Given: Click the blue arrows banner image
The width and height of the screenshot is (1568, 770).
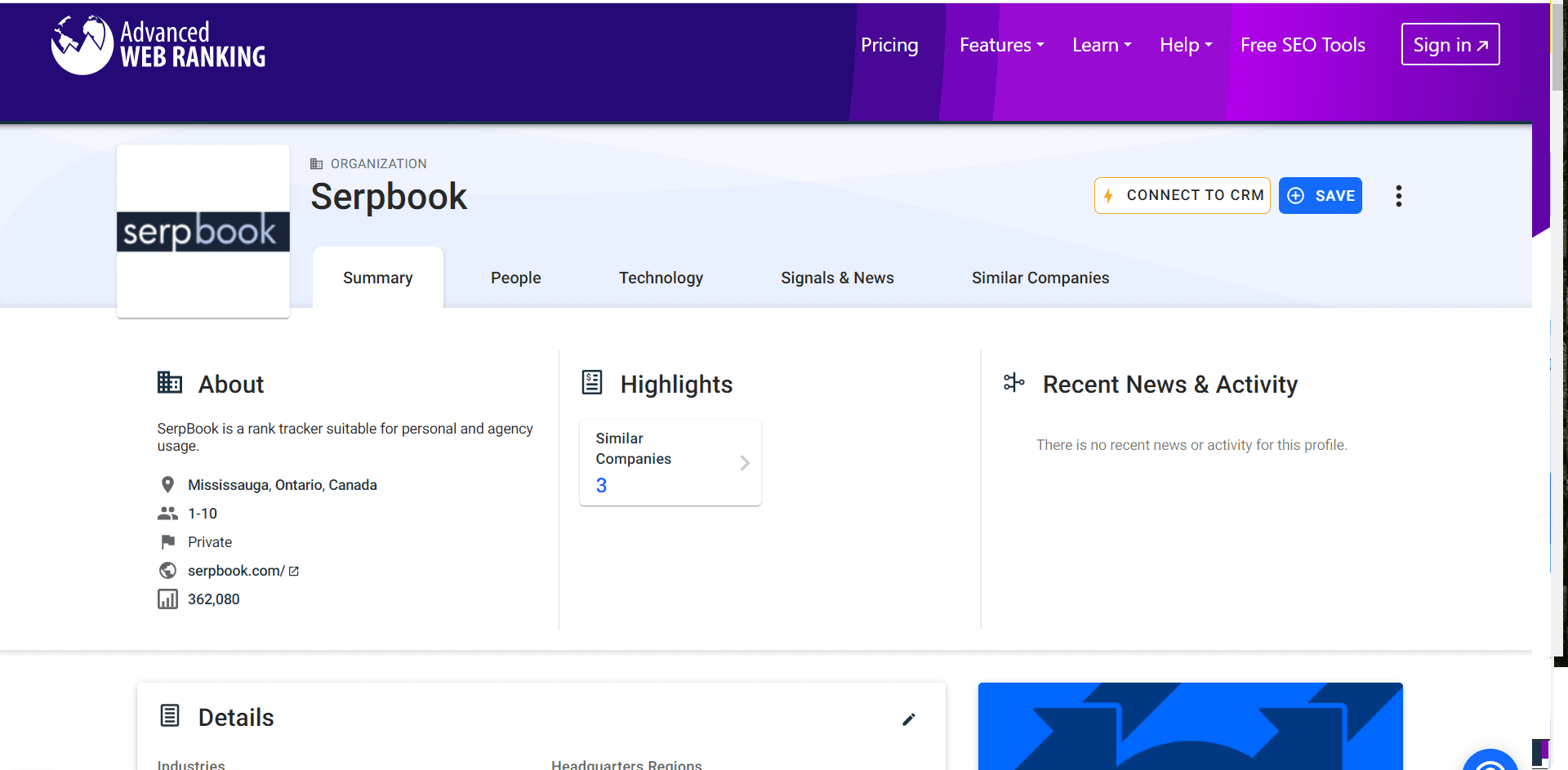Looking at the screenshot, I should 1190,726.
